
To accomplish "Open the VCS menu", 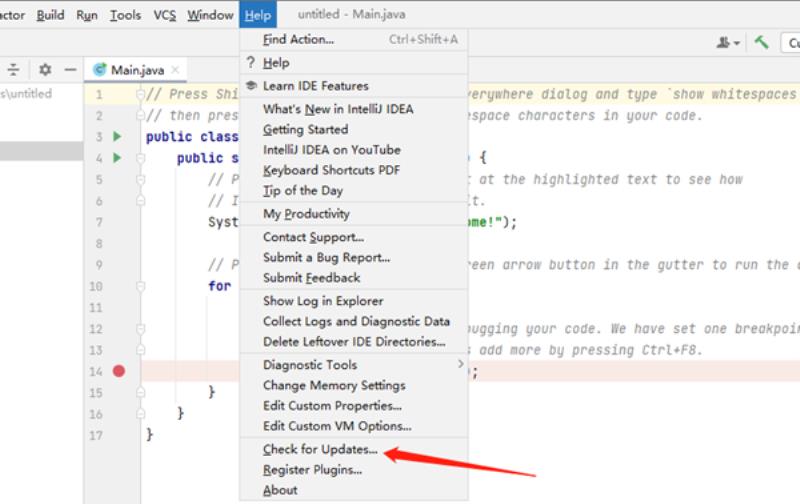I will pos(165,15).
